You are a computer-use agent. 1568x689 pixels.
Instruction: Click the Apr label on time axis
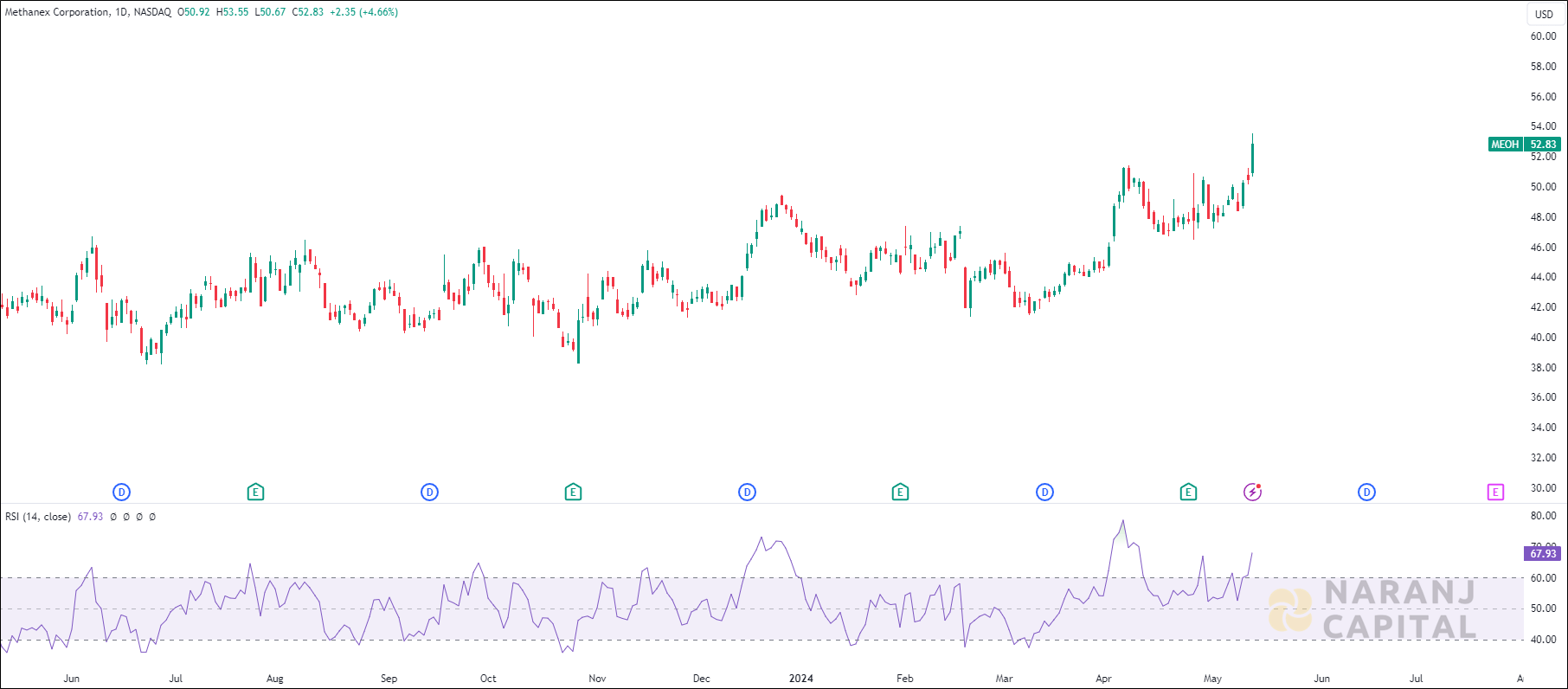tap(1104, 679)
